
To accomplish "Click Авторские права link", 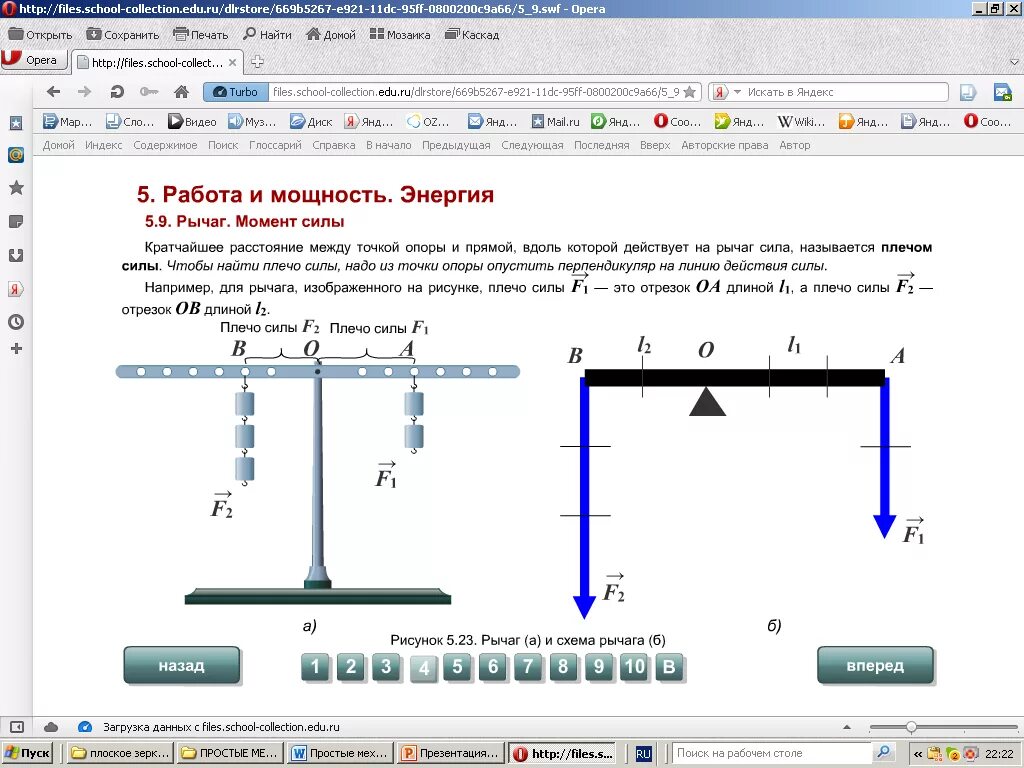I will (x=725, y=145).
